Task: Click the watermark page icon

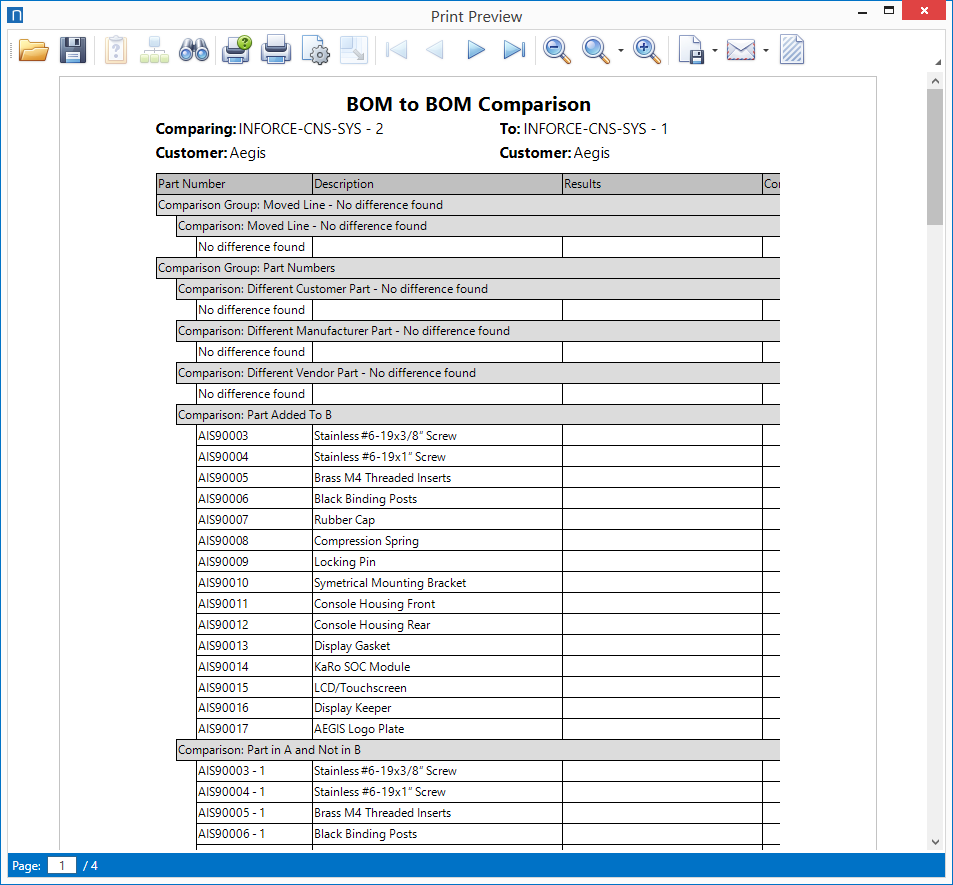Action: [x=792, y=50]
